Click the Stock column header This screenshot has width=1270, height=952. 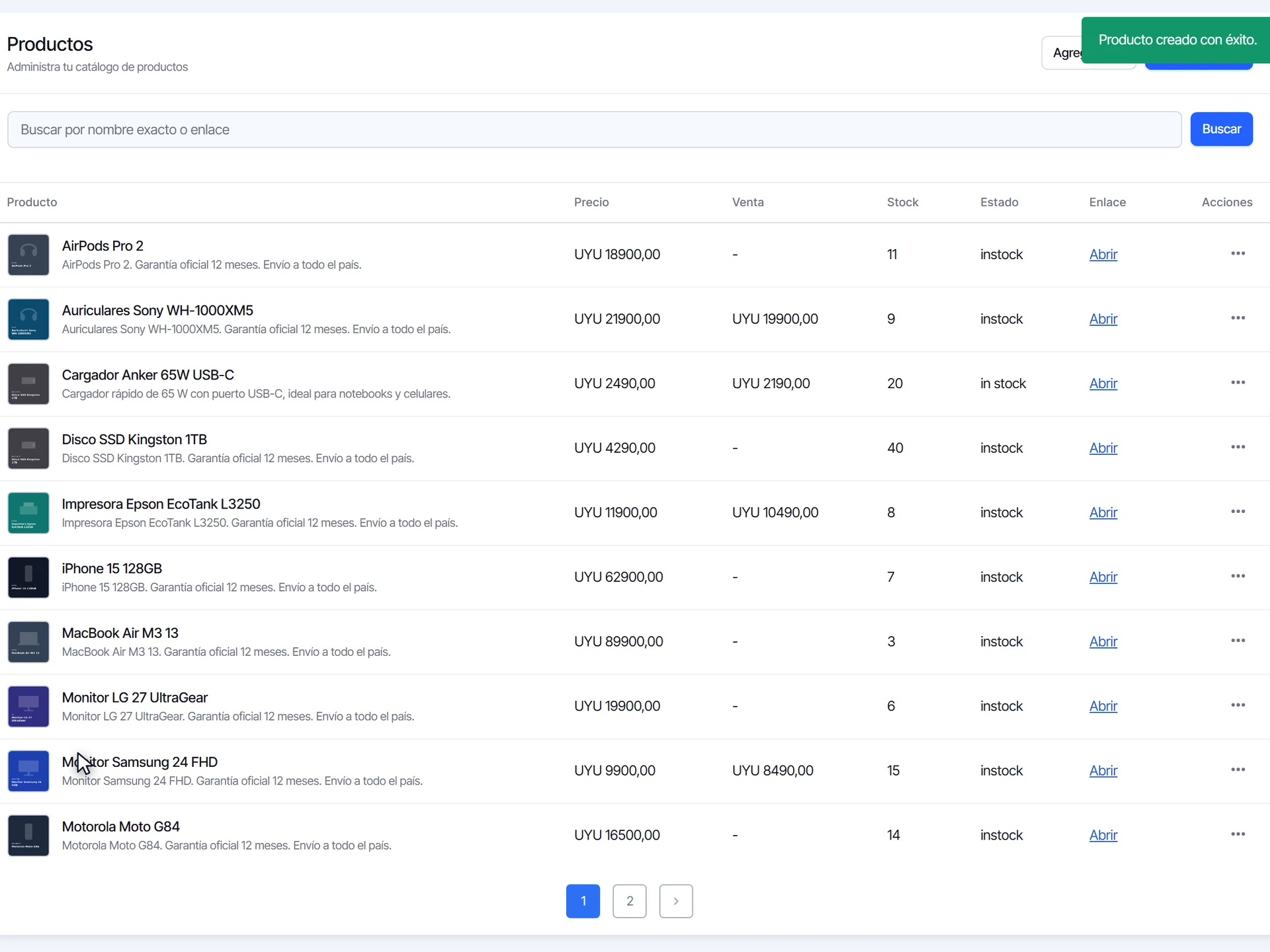[902, 202]
